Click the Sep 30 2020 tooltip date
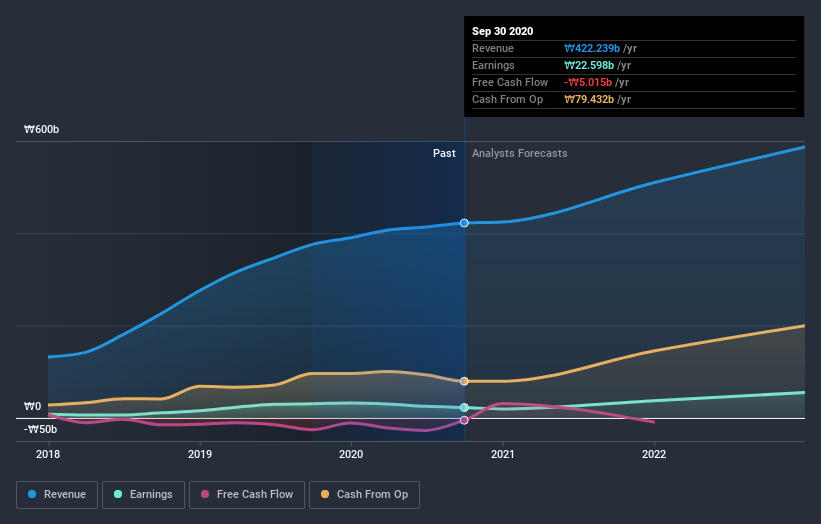Screen dimensions: 821x524 [503, 31]
